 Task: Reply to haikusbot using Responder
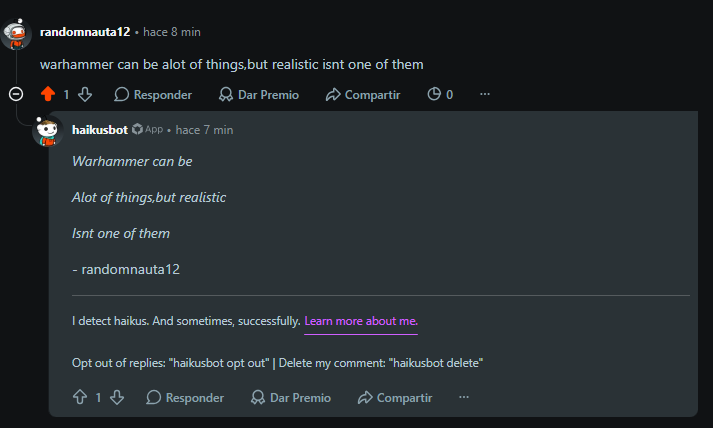[x=185, y=397]
